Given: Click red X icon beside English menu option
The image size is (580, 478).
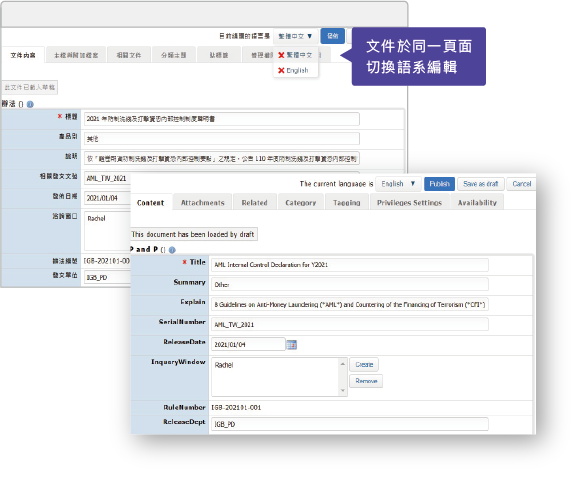Looking at the screenshot, I should pyautogui.click(x=281, y=70).
